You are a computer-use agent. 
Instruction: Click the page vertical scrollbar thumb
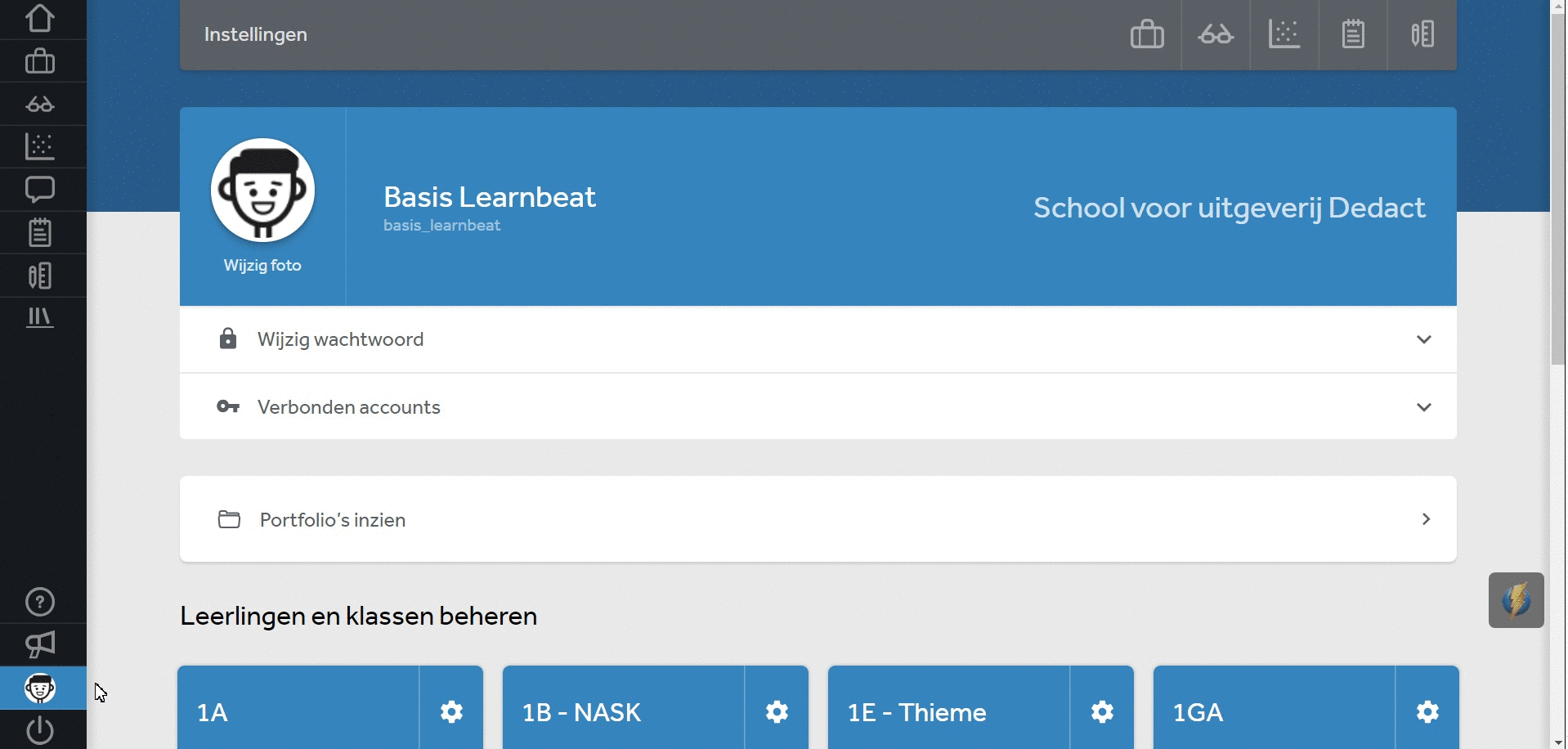(1558, 190)
